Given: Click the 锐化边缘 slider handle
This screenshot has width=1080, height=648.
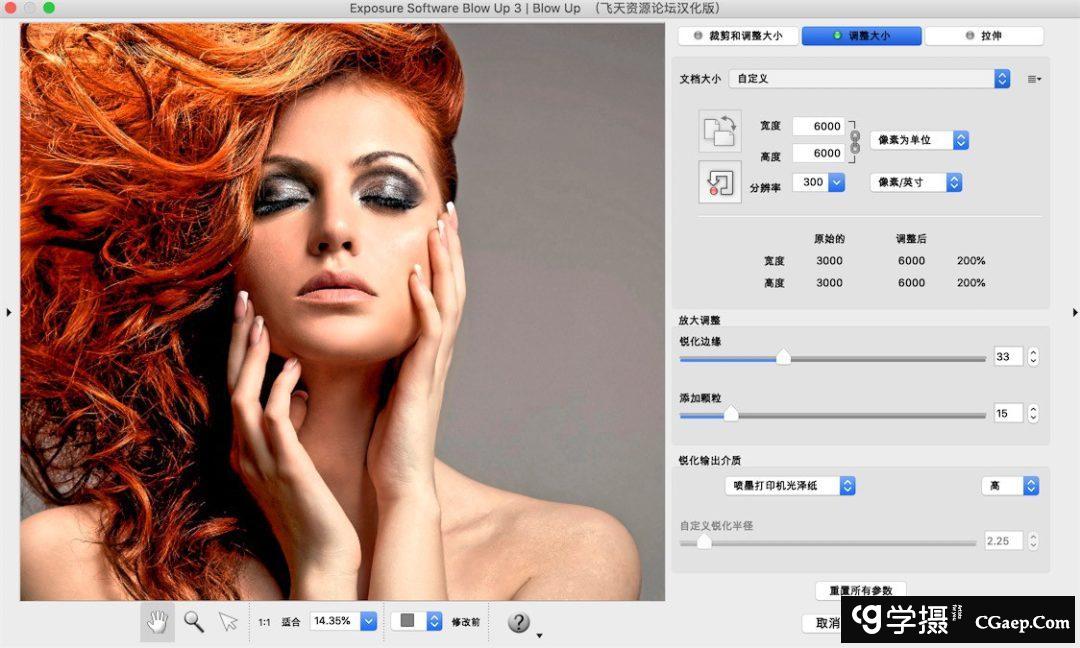Looking at the screenshot, I should [784, 357].
